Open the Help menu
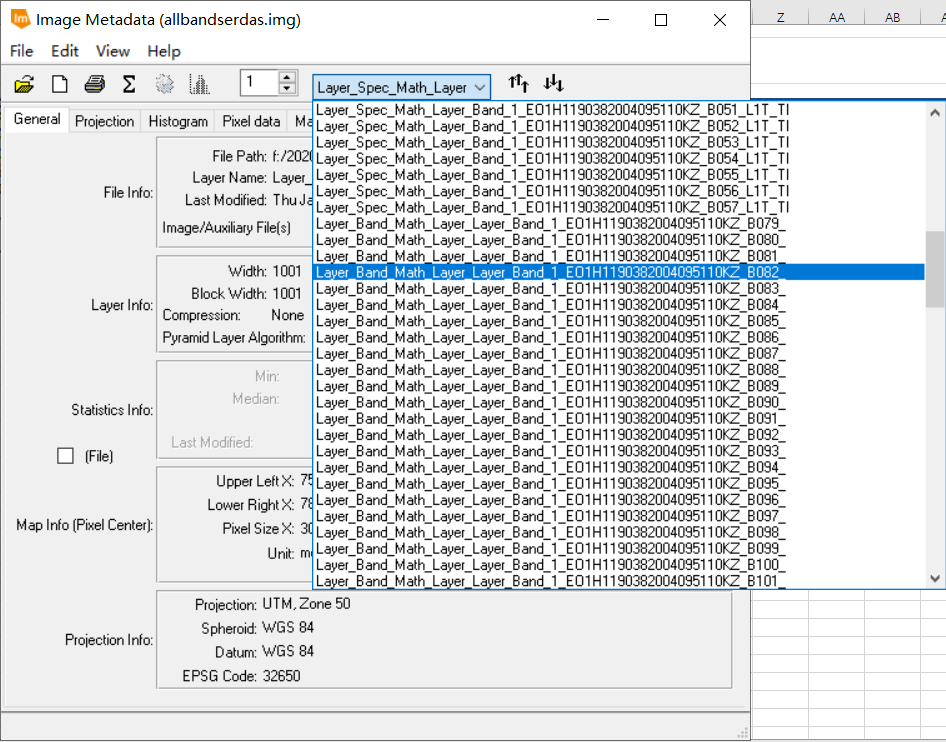The height and width of the screenshot is (742, 946). (163, 51)
